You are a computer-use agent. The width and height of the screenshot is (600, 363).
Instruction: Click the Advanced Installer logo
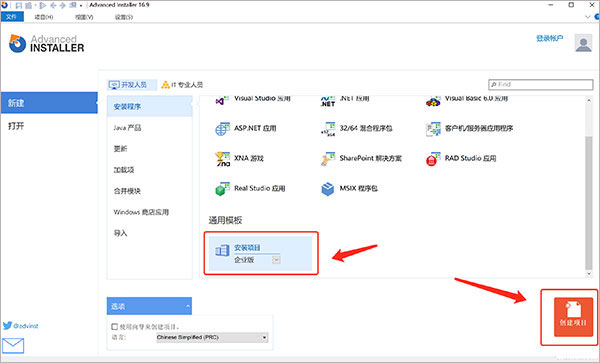[x=46, y=44]
